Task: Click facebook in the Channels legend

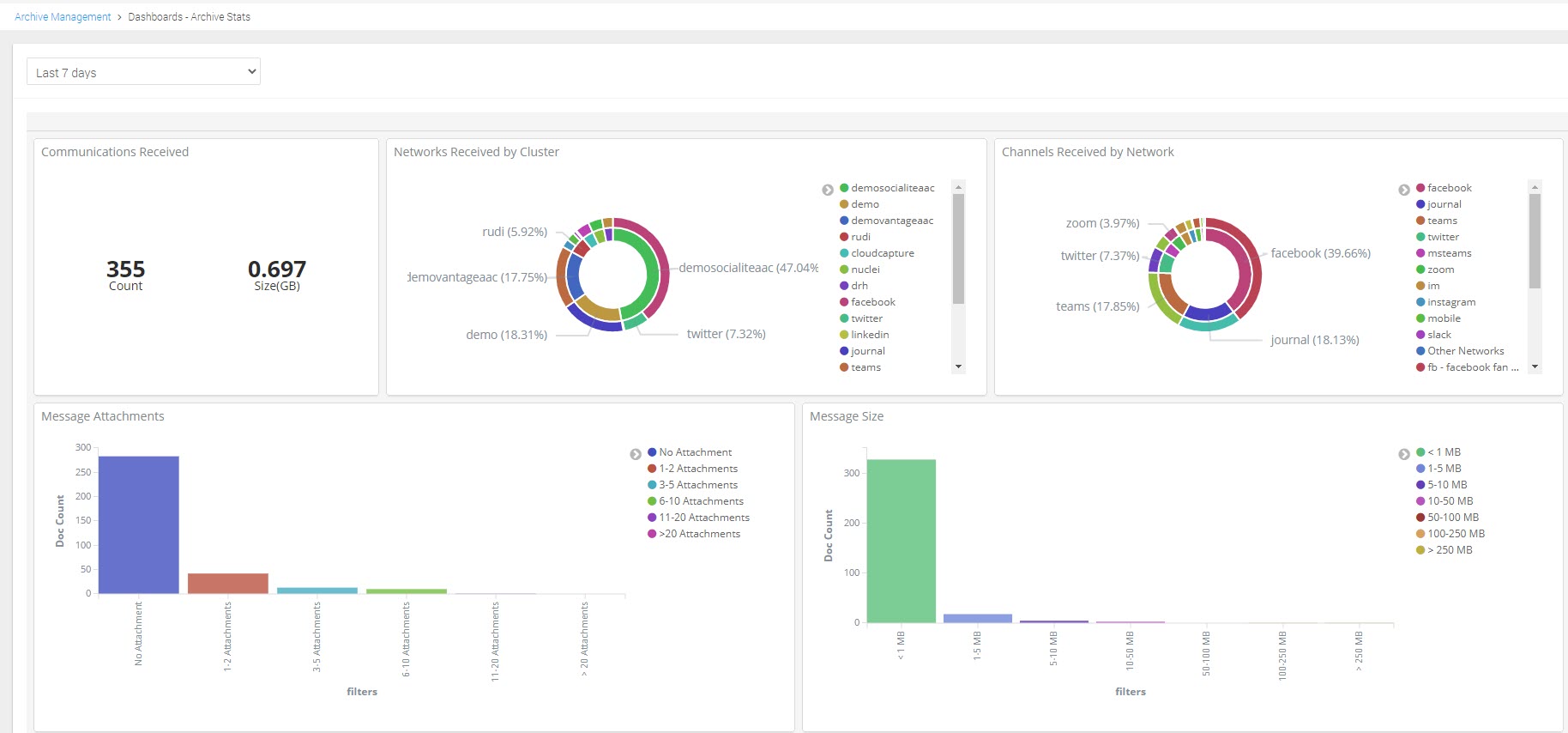Action: (x=1444, y=188)
